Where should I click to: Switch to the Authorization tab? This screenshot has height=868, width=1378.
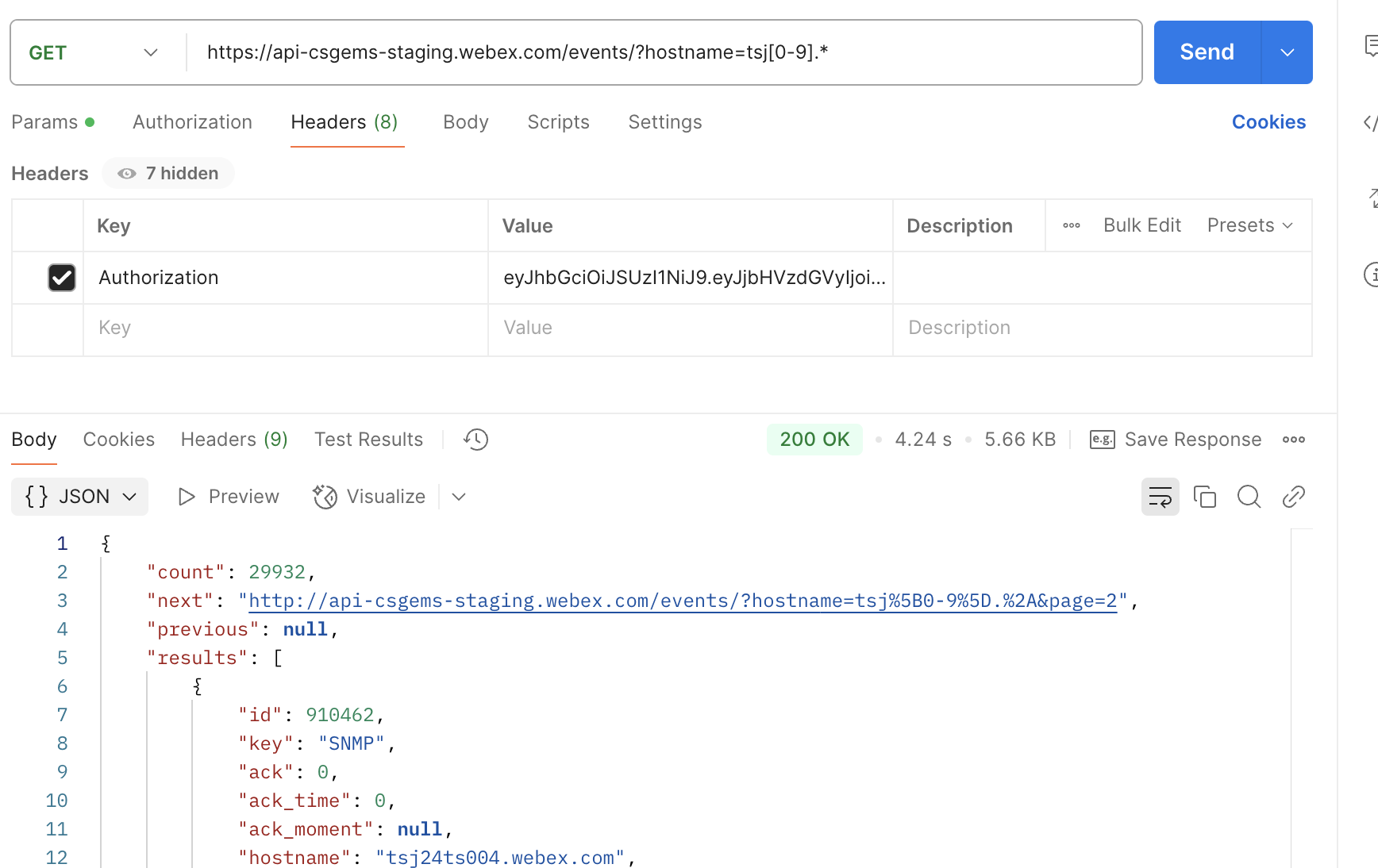192,122
